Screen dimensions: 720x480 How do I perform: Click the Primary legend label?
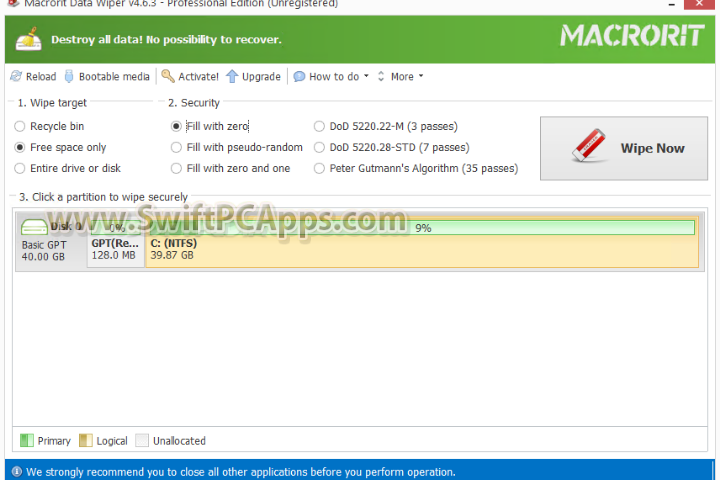pyautogui.click(x=54, y=441)
